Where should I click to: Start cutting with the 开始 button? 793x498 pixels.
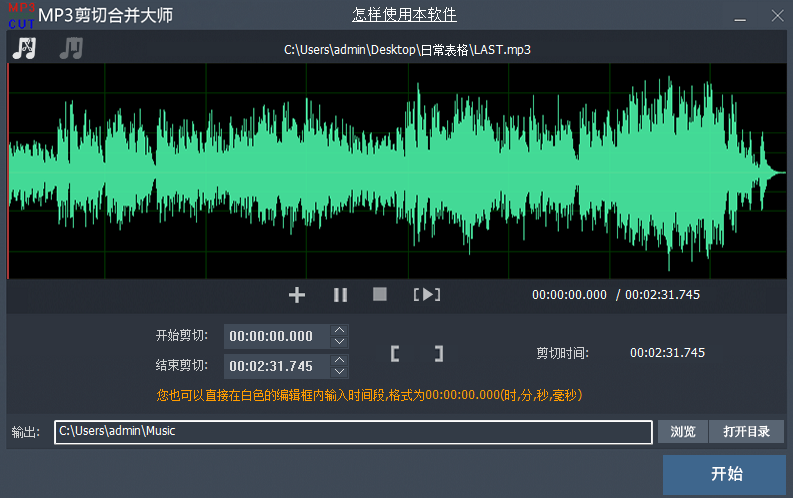726,474
